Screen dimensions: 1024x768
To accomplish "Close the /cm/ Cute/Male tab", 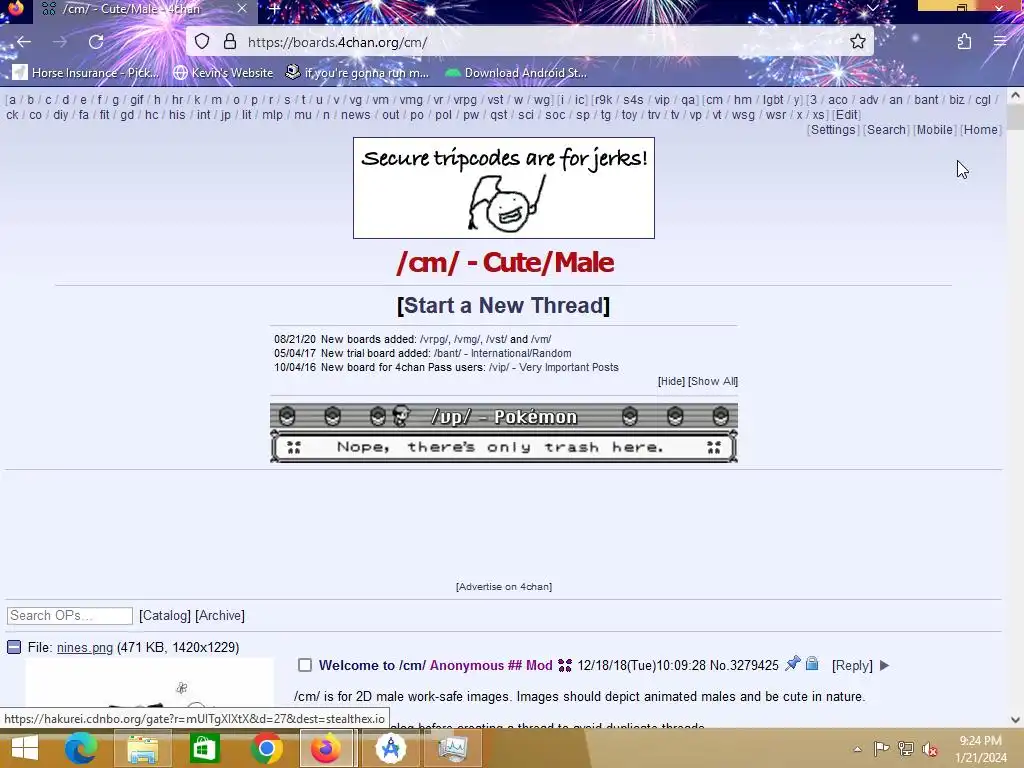I will pyautogui.click(x=242, y=9).
